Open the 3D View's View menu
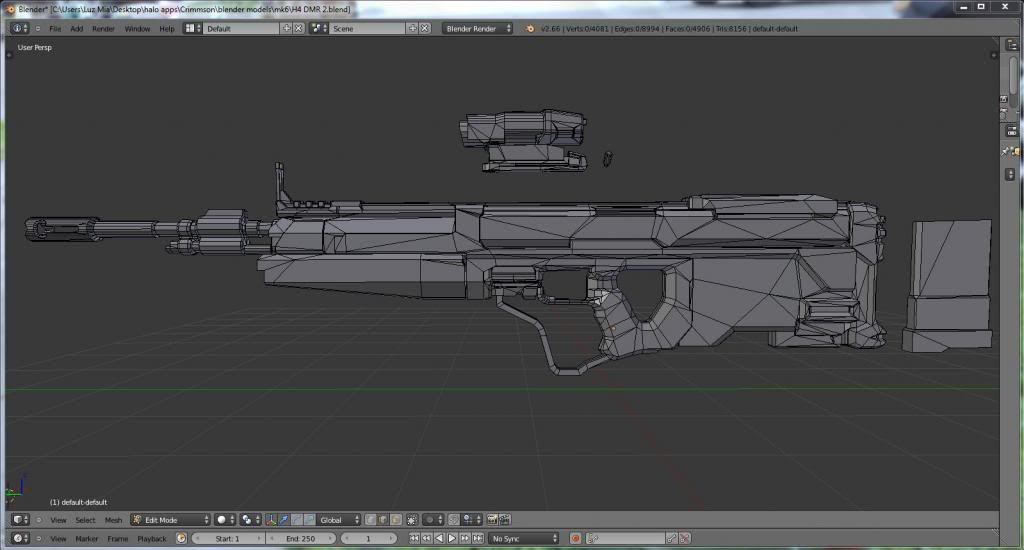 [59, 520]
